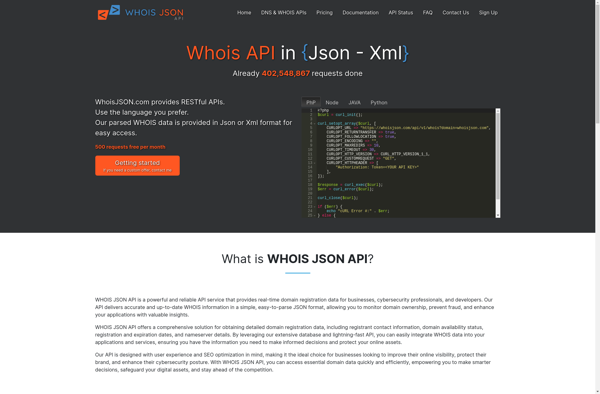Click the 'Whois API in {Json - Xml}' title
600x394 pixels.
click(297, 53)
